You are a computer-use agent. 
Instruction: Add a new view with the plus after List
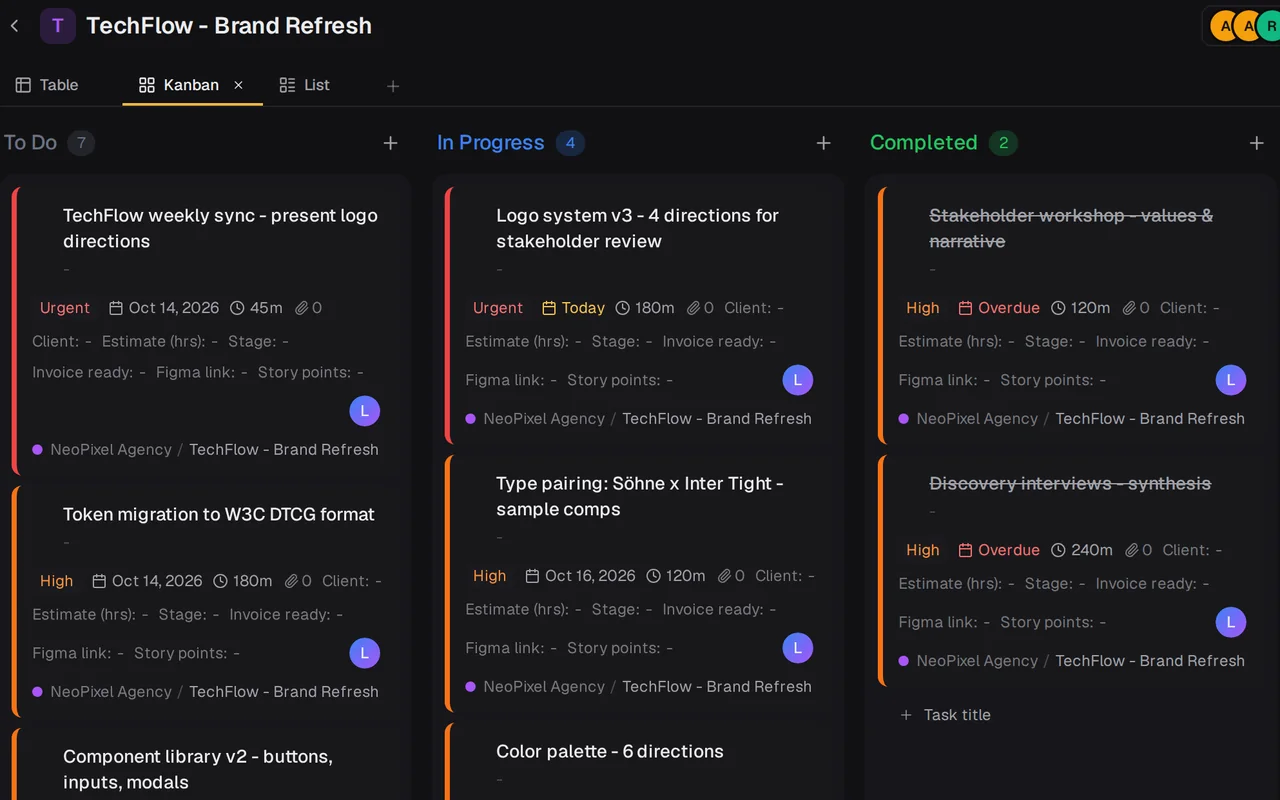coord(393,87)
